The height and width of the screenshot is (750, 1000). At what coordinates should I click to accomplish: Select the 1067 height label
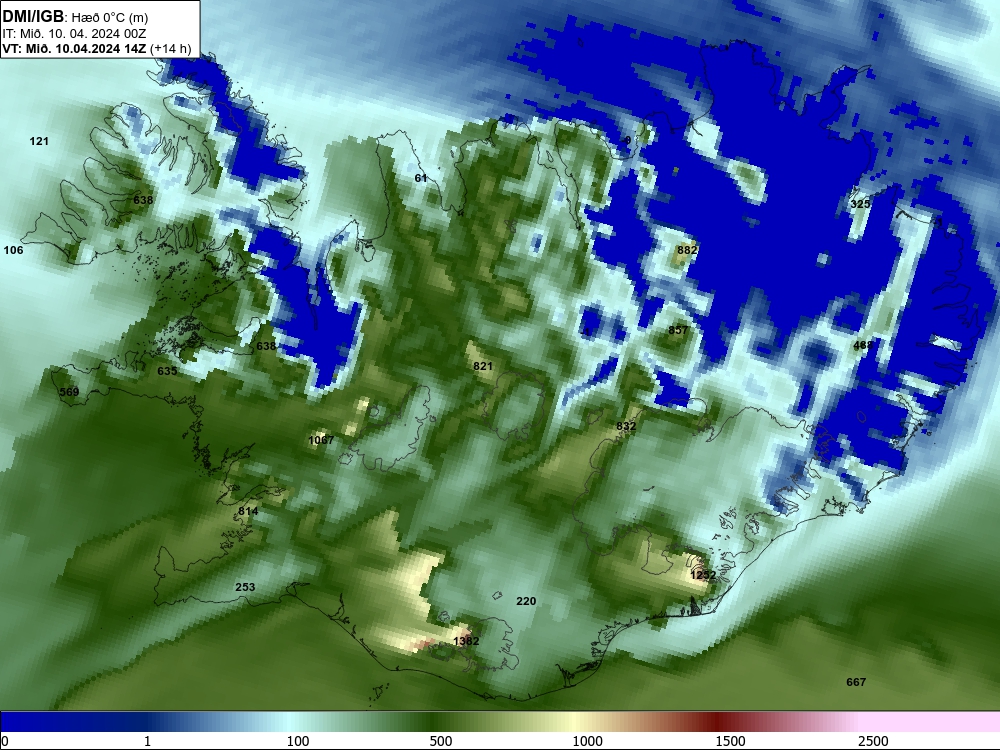coord(321,440)
